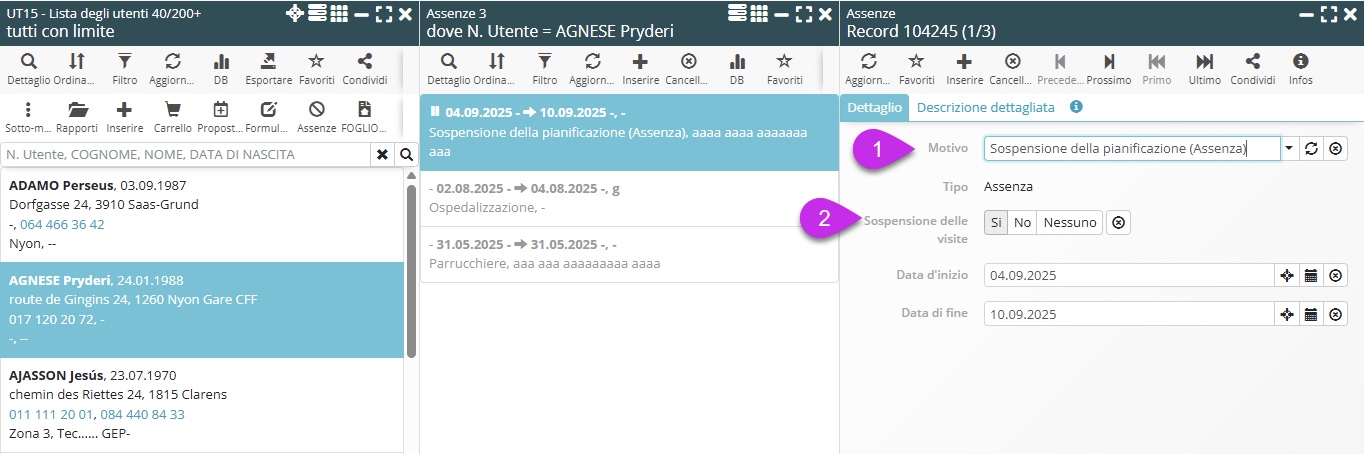Click phone number 064 466 36 42

(62, 224)
